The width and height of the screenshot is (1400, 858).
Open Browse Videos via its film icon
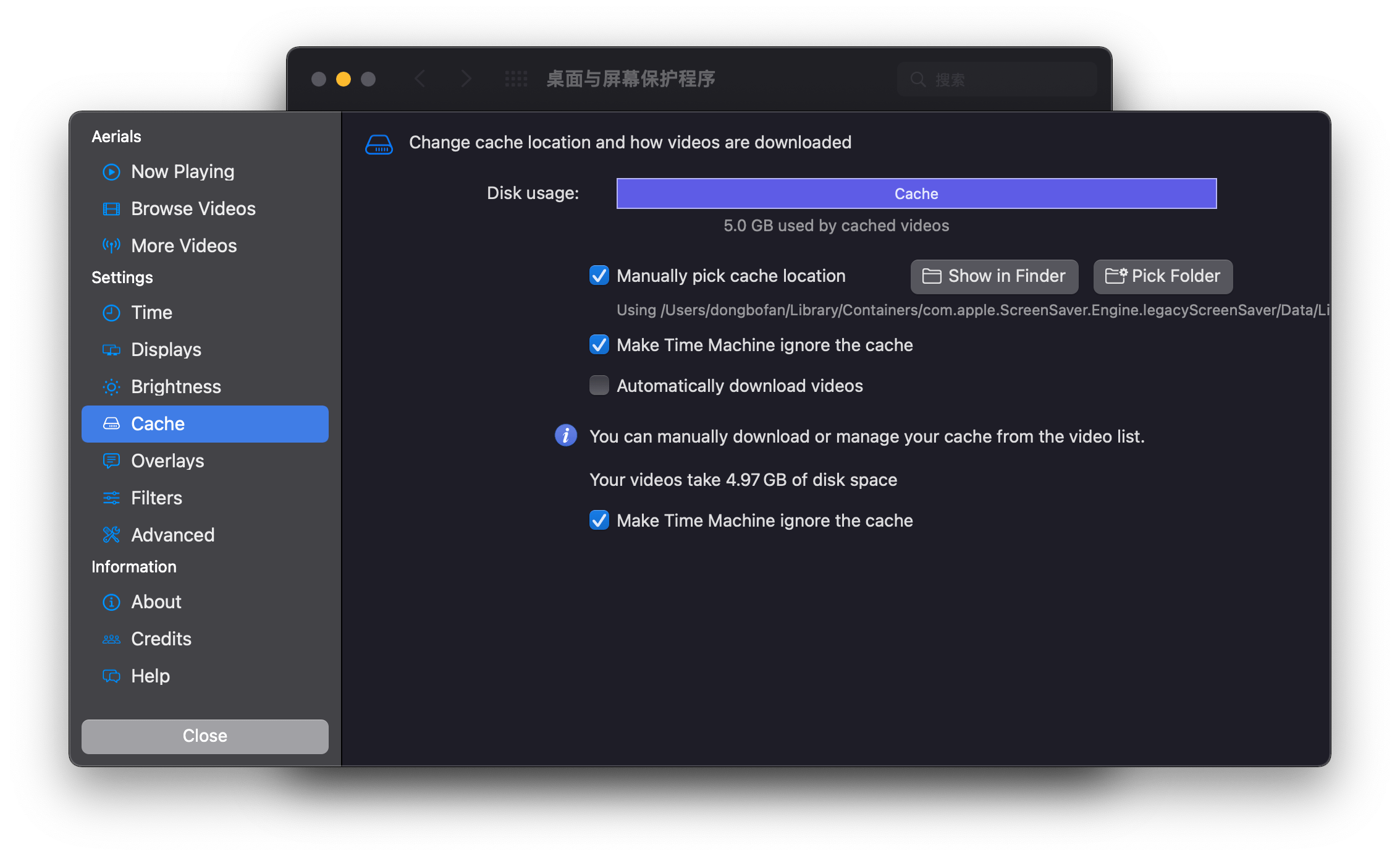tap(112, 208)
